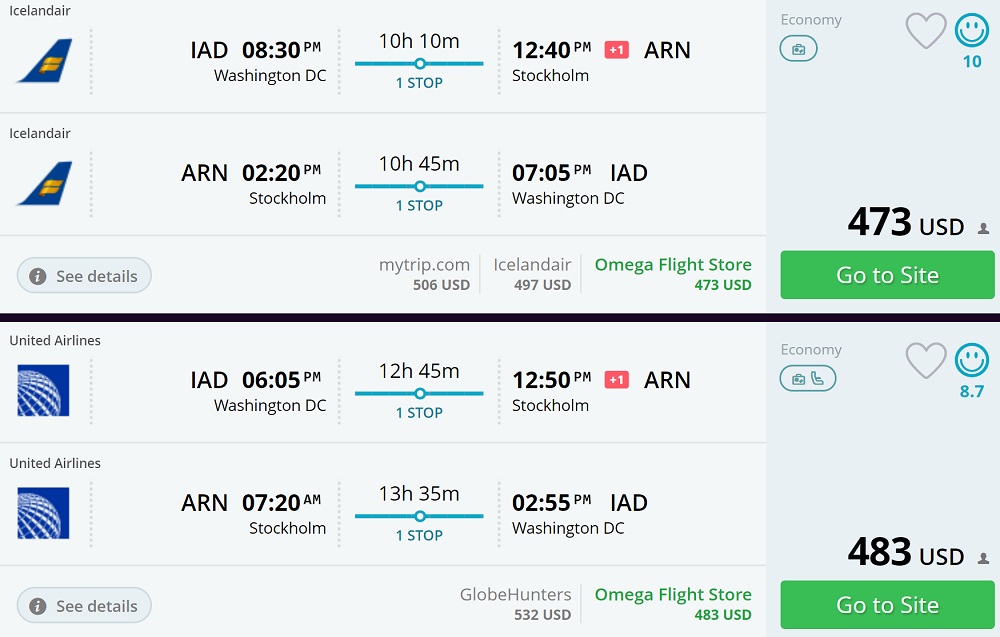
Task: Choose the mytrip.com 506 USD offer
Action: [425, 274]
